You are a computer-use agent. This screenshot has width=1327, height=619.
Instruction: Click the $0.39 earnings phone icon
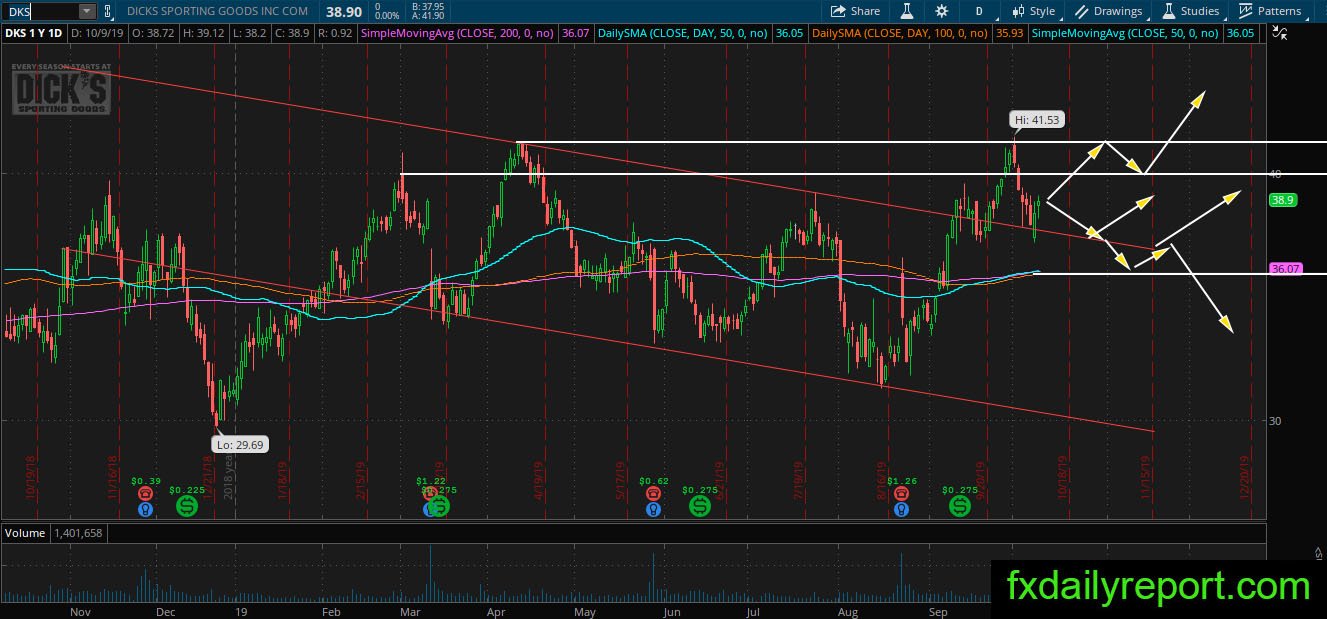click(x=146, y=494)
